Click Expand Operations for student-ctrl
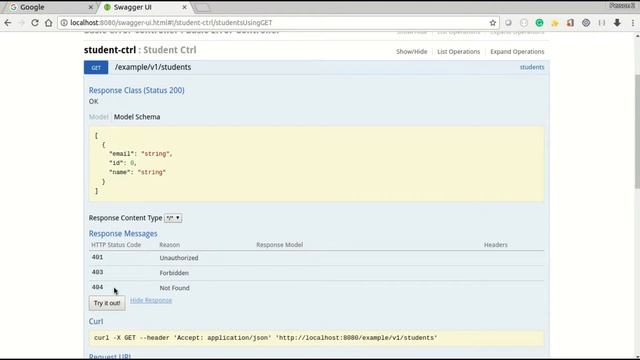640x360 pixels. (x=517, y=51)
